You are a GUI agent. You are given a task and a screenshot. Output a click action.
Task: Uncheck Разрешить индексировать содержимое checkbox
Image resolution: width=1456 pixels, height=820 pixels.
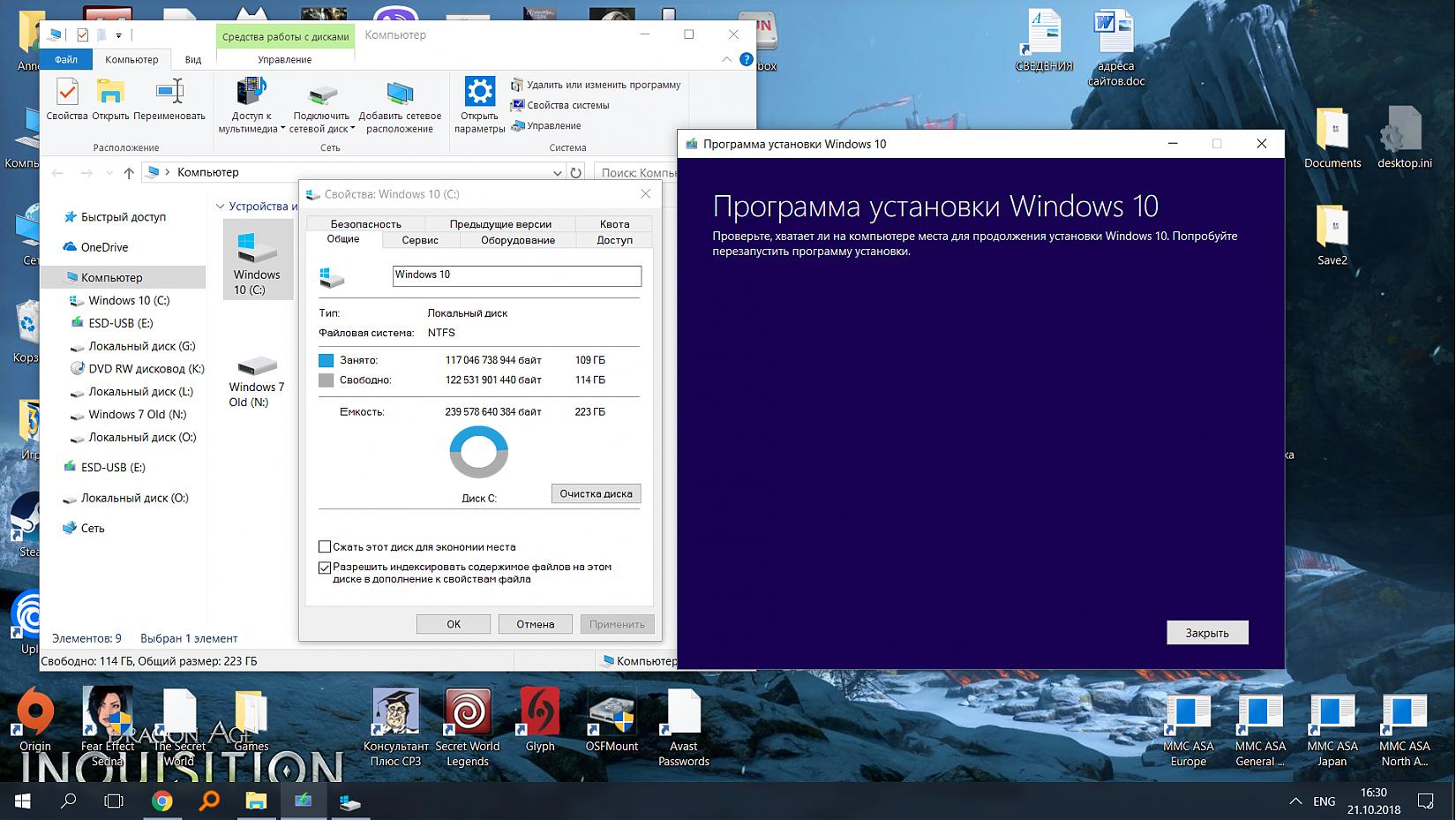click(325, 568)
